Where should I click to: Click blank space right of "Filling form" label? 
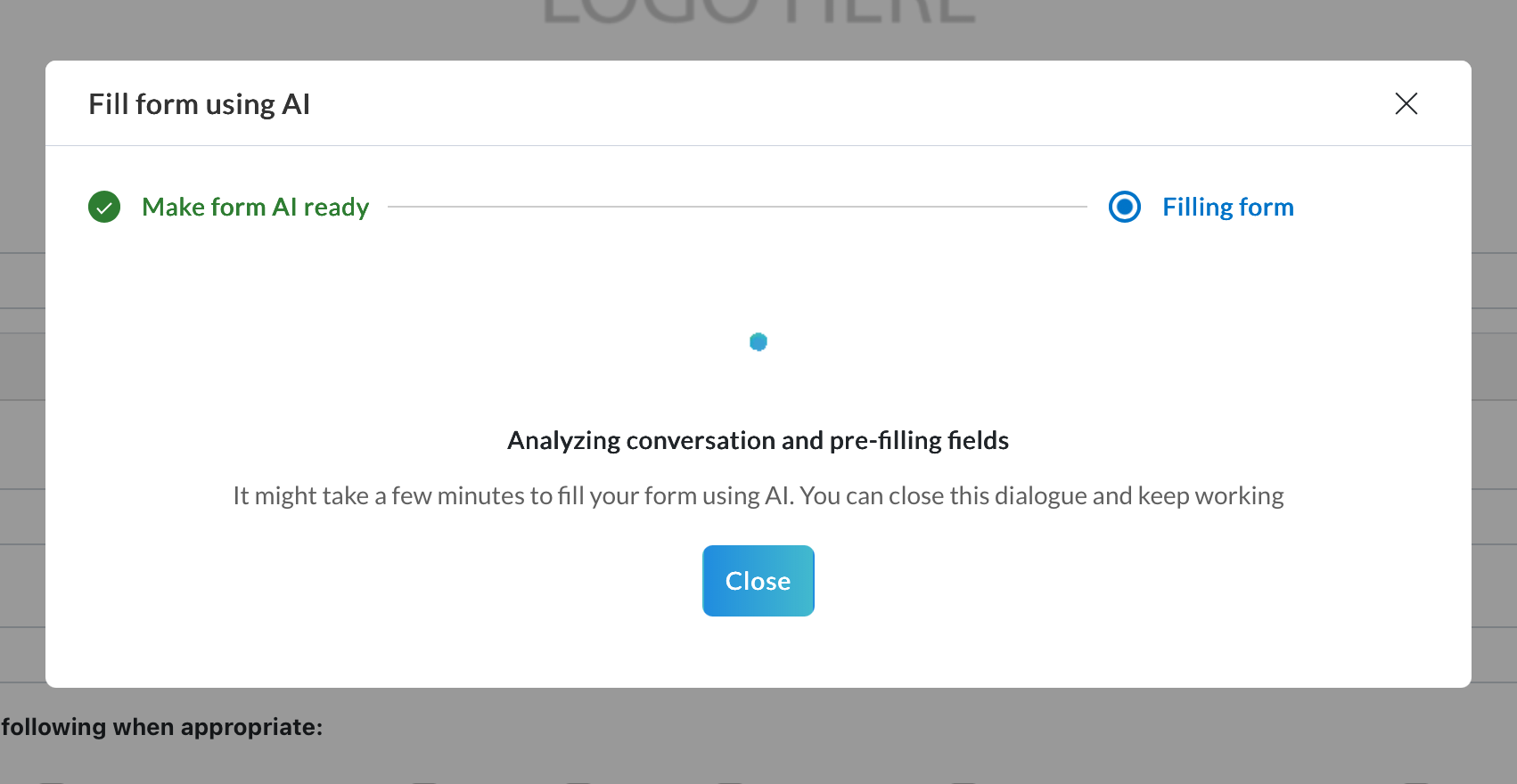point(1382,207)
